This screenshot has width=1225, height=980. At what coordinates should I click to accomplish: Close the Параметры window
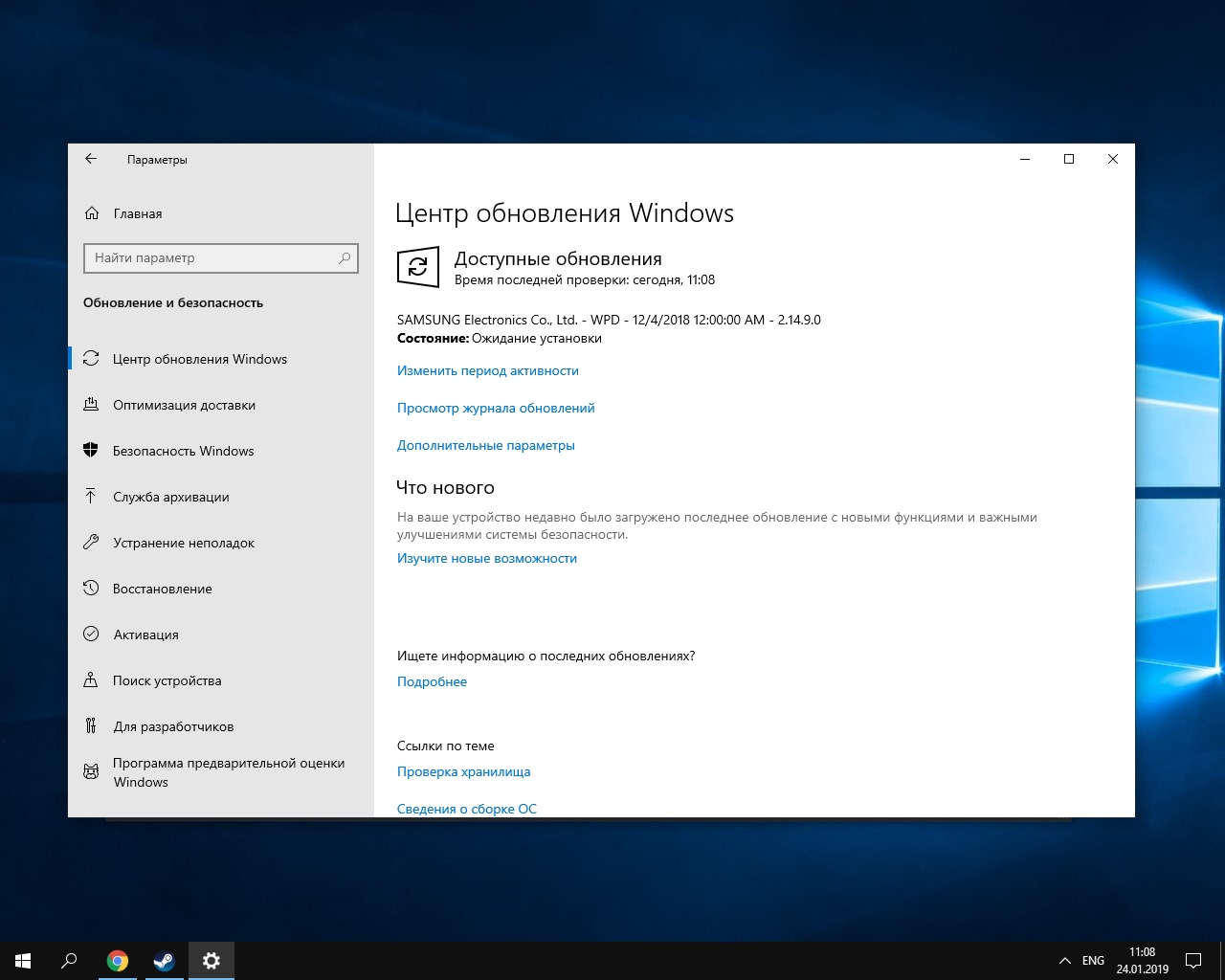click(x=1113, y=159)
